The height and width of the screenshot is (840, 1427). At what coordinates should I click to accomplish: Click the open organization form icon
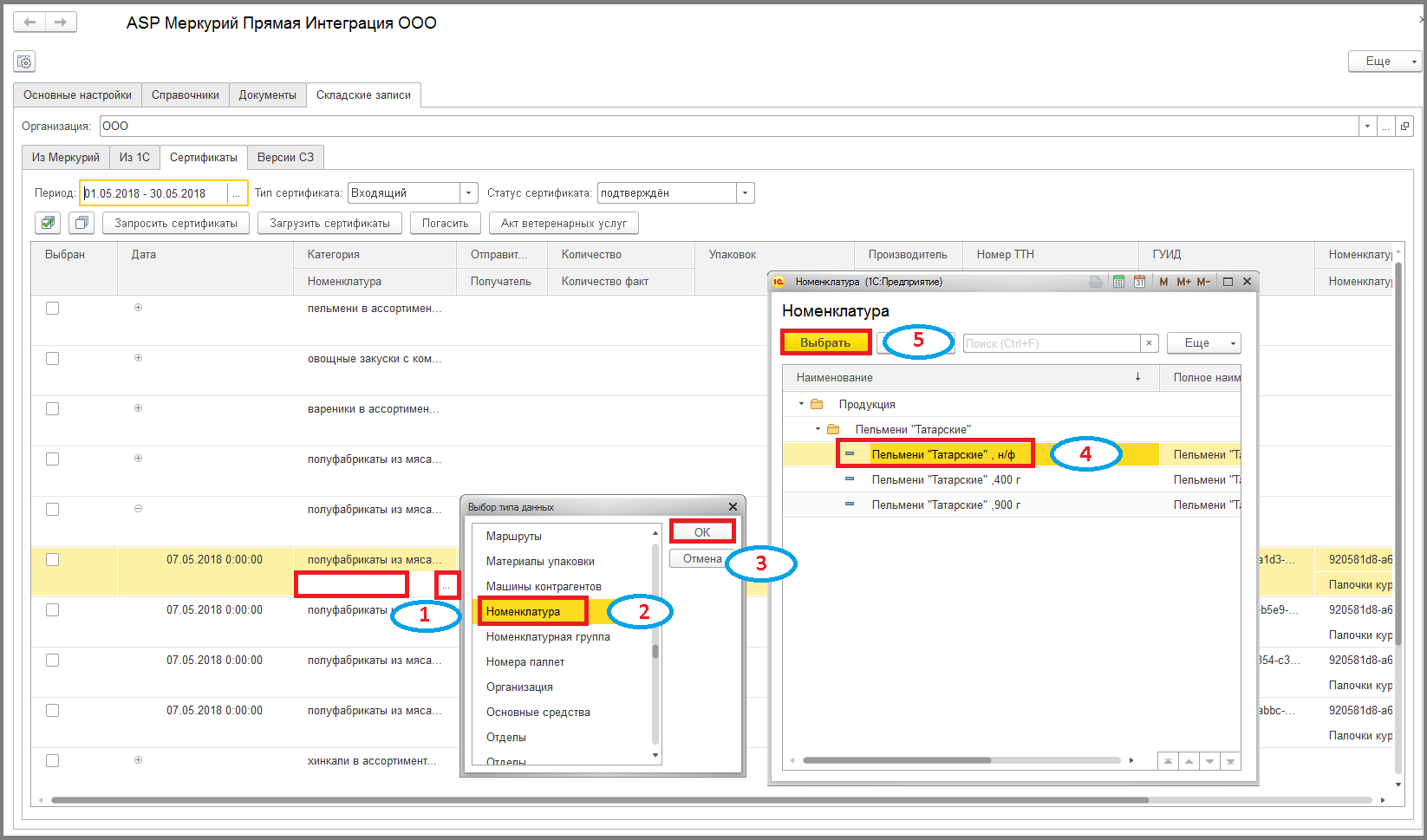tap(1405, 127)
